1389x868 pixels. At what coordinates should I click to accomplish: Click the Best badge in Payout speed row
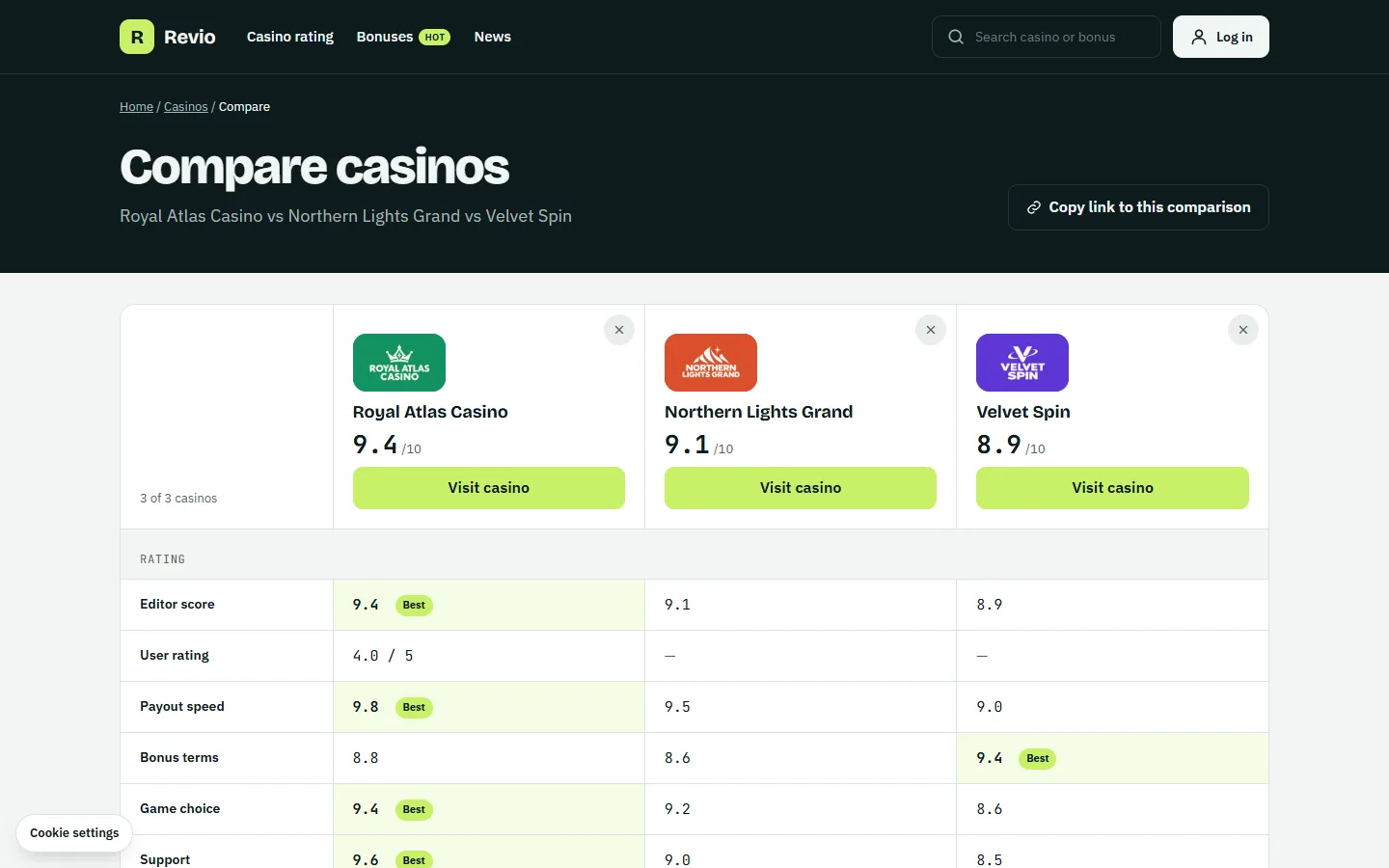(x=414, y=708)
